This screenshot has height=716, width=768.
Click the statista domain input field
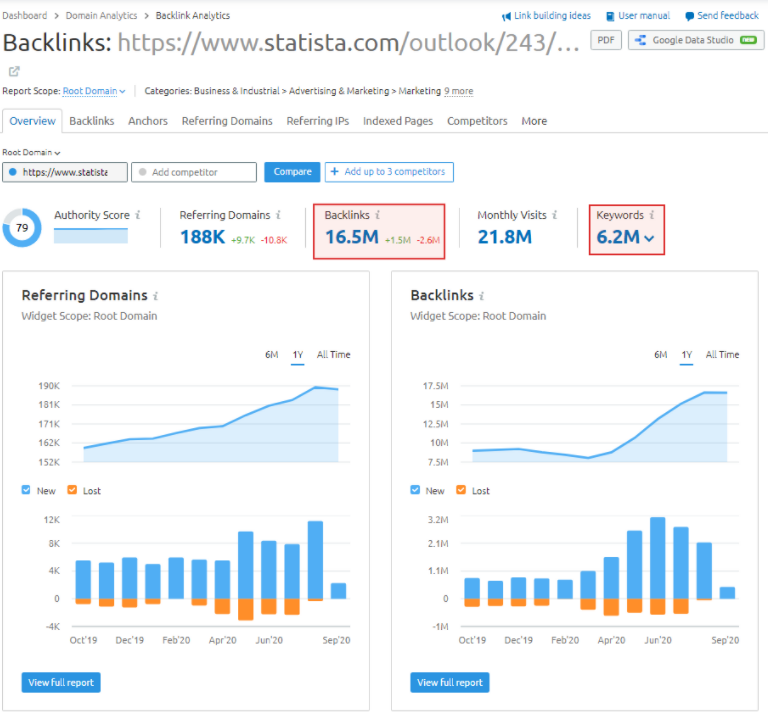pos(65,172)
